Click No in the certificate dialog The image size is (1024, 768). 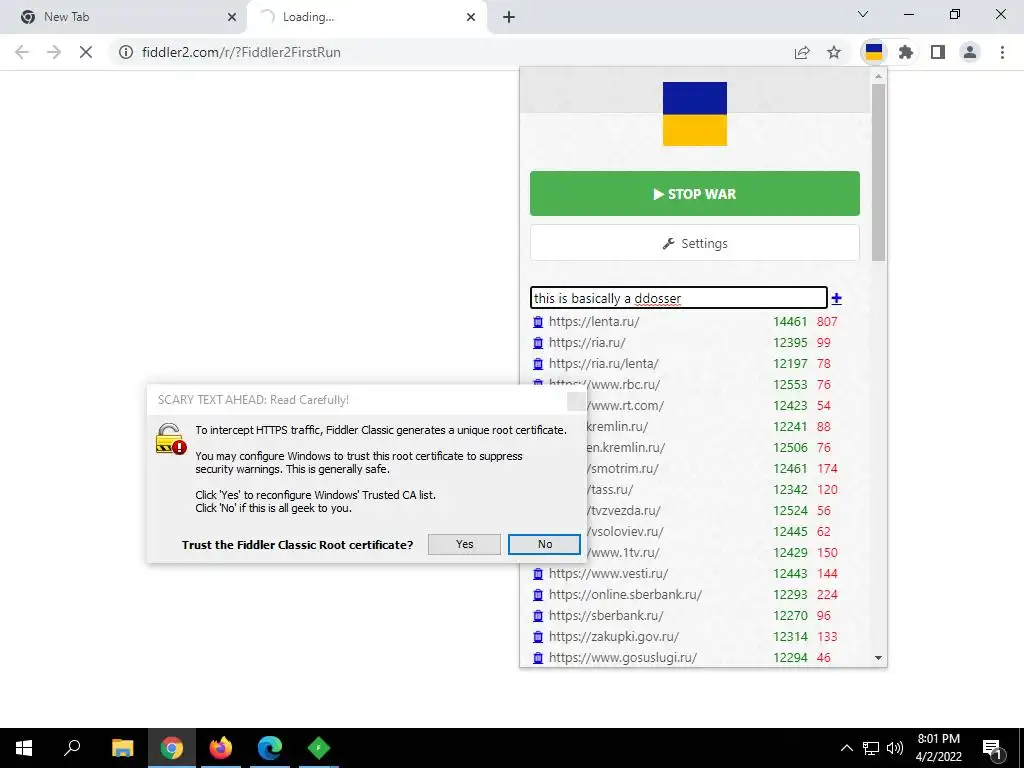point(545,544)
